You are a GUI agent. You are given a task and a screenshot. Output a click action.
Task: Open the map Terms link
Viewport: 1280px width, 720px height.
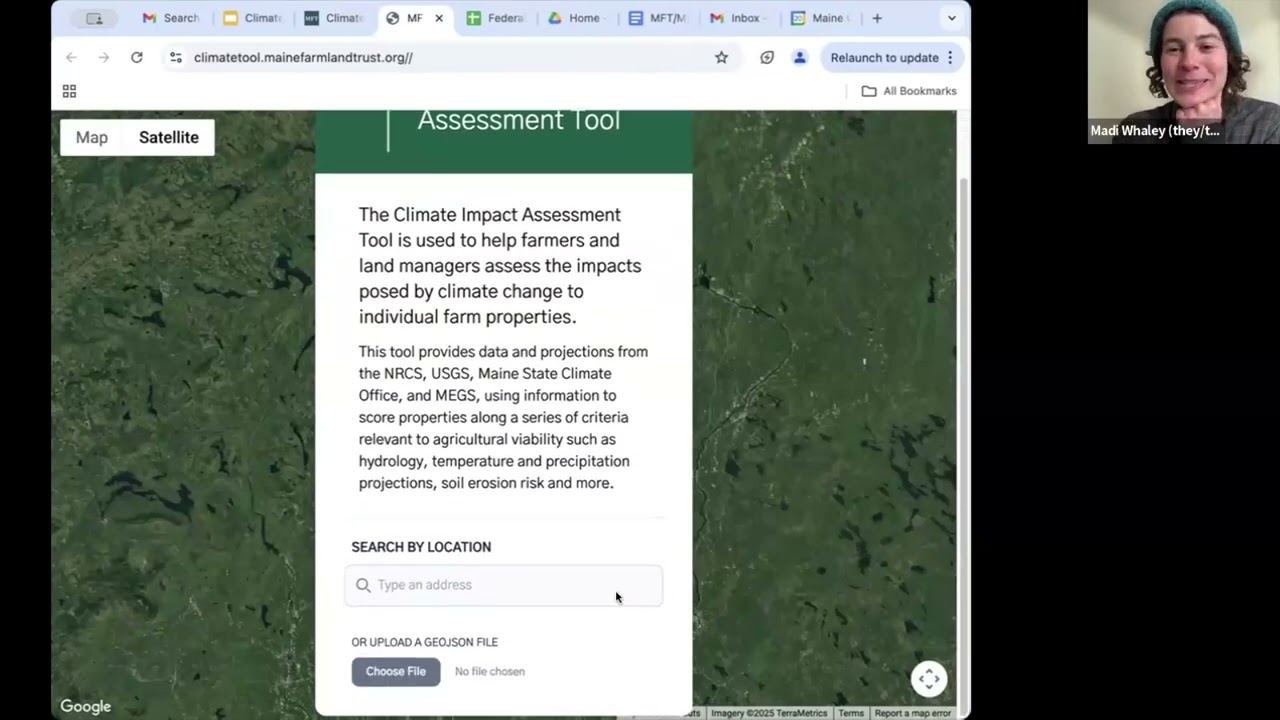[x=851, y=713]
